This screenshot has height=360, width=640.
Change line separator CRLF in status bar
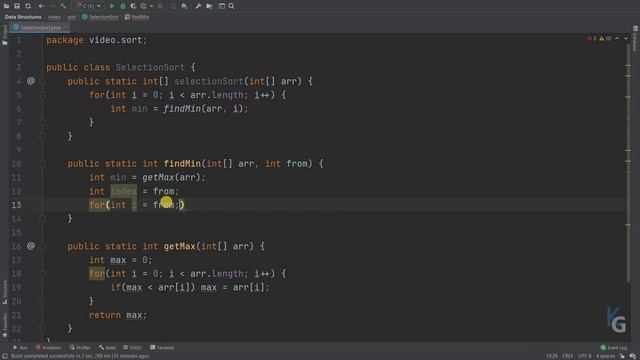tap(568, 356)
